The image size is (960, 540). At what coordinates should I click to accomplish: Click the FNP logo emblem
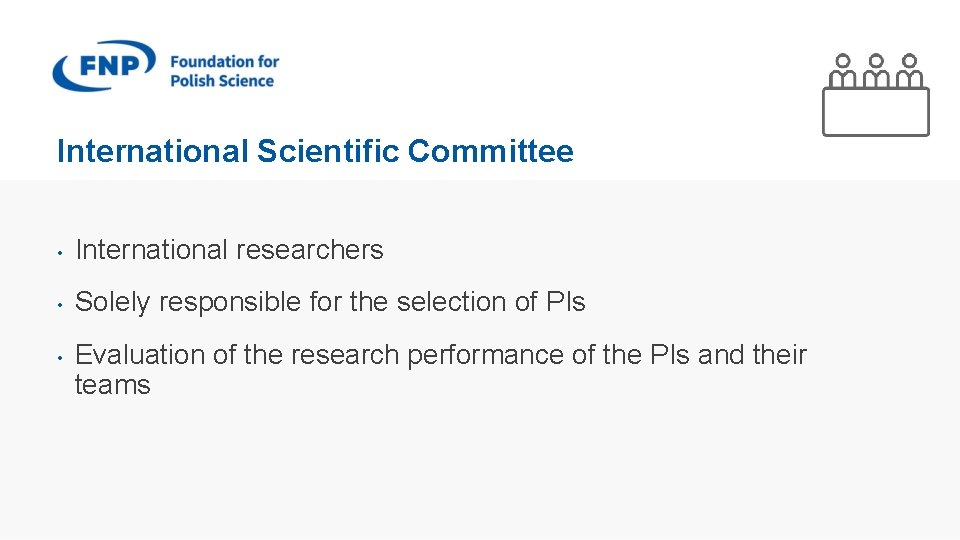104,67
